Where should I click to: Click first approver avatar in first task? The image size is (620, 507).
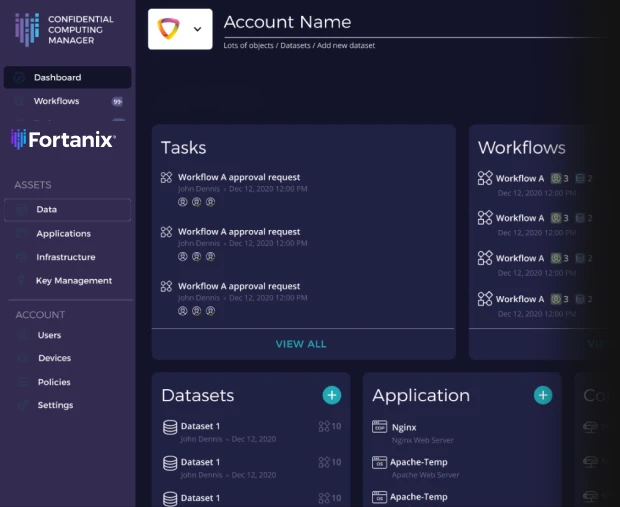182,202
